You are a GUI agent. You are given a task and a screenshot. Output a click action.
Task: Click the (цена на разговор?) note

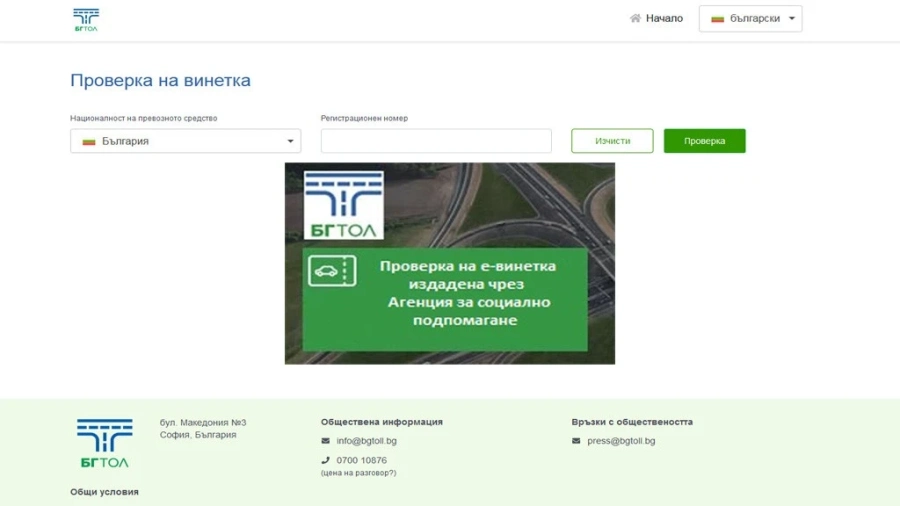tap(358, 473)
